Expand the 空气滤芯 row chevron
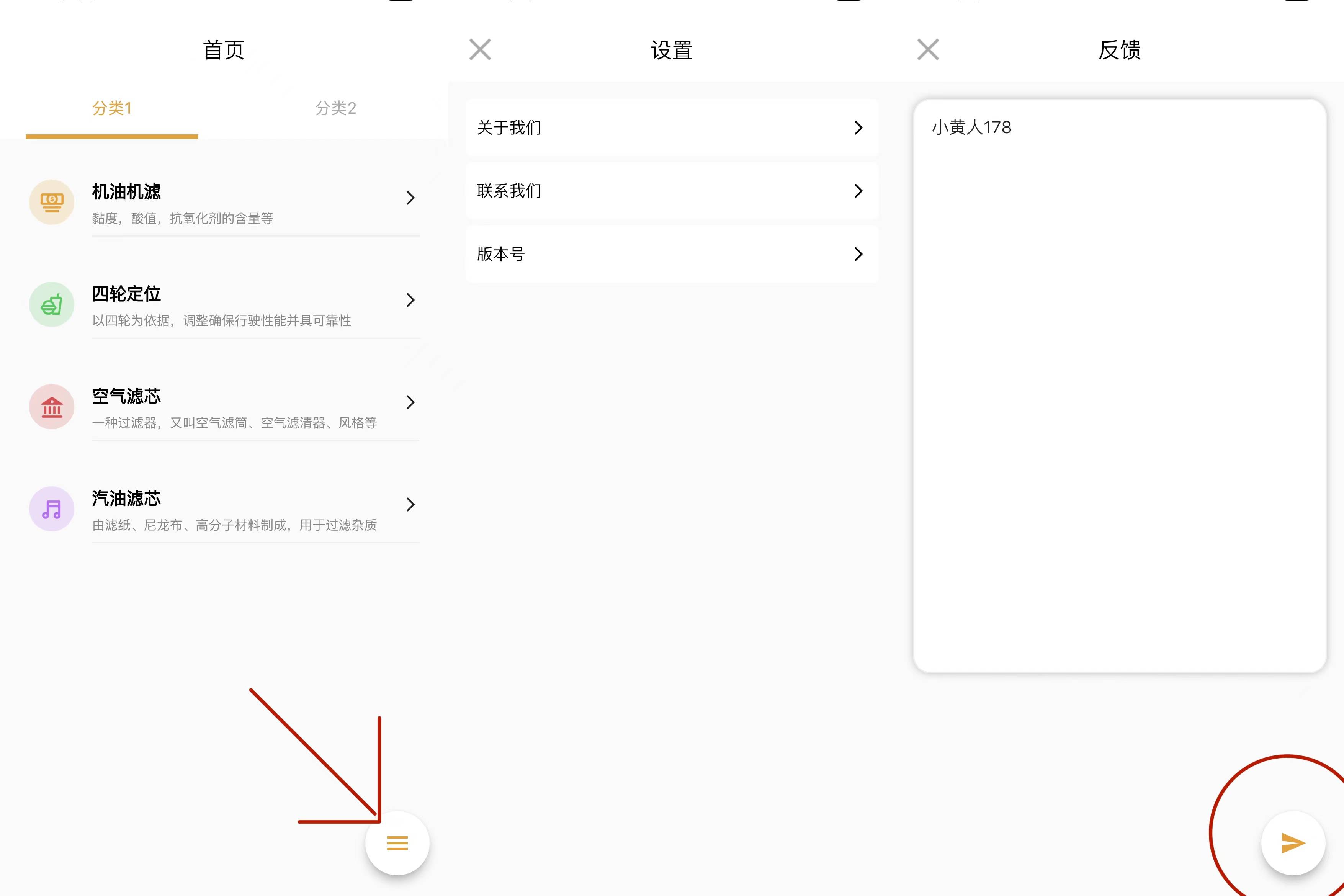Image resolution: width=1344 pixels, height=896 pixels. point(410,402)
